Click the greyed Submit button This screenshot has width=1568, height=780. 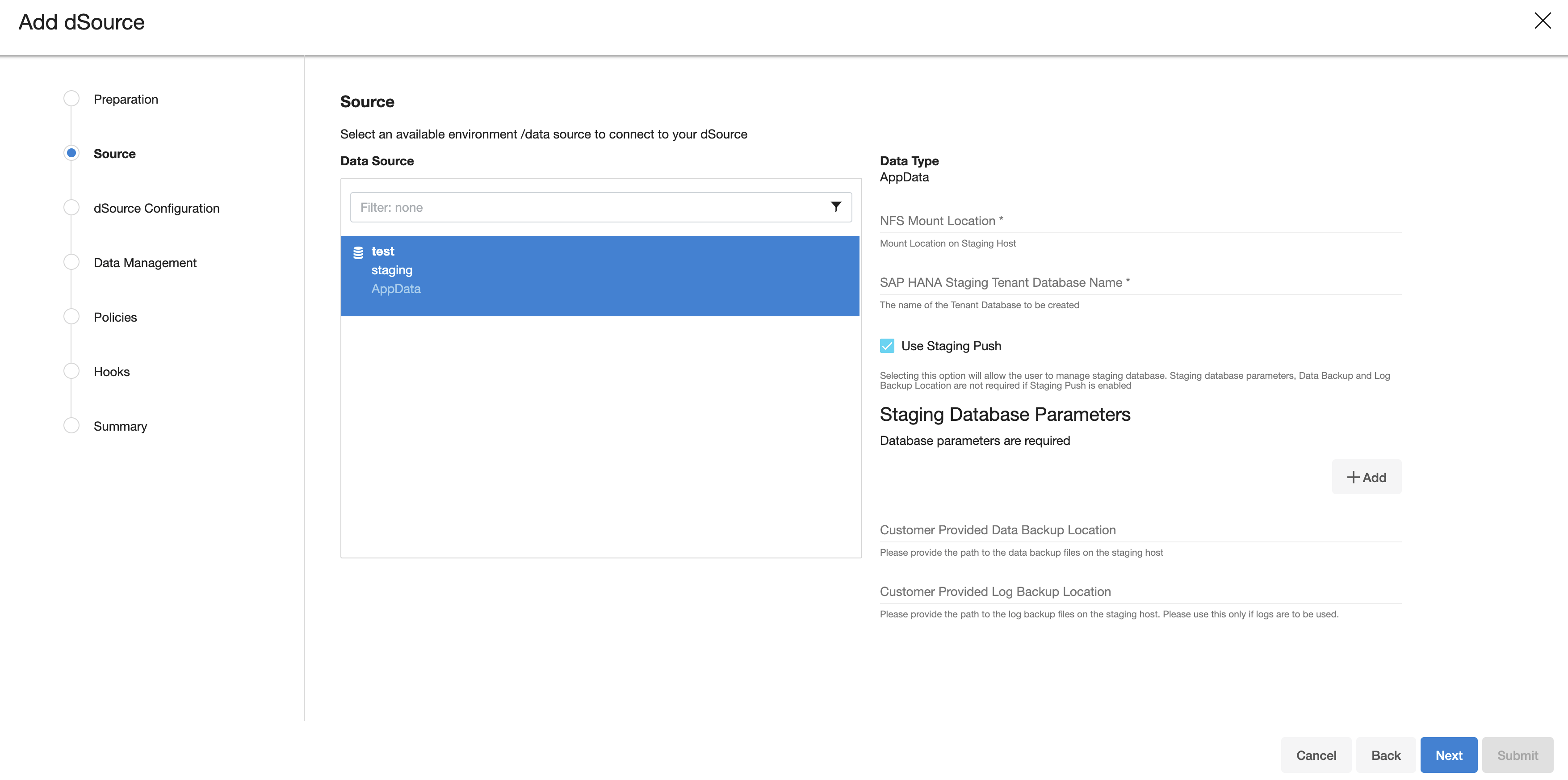pyautogui.click(x=1517, y=755)
